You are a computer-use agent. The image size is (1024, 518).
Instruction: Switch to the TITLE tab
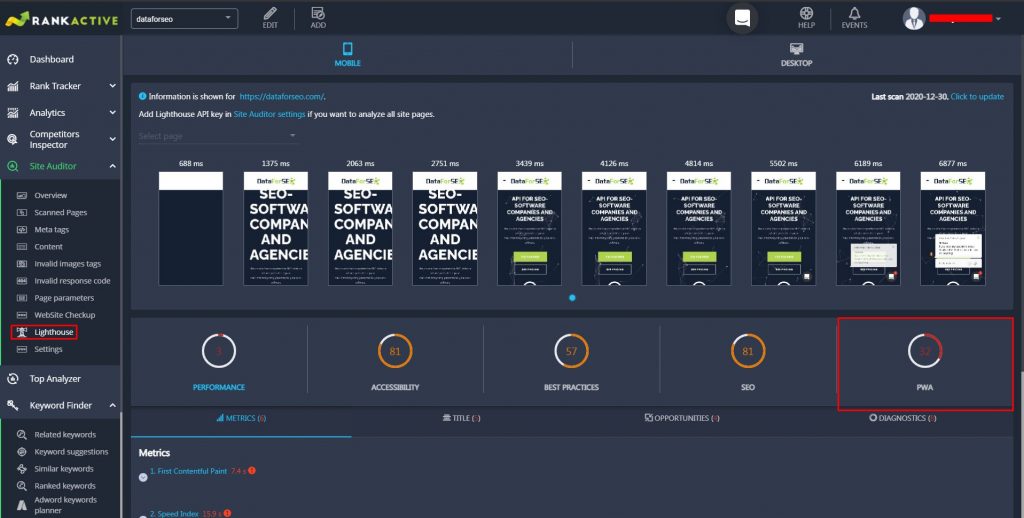point(461,418)
